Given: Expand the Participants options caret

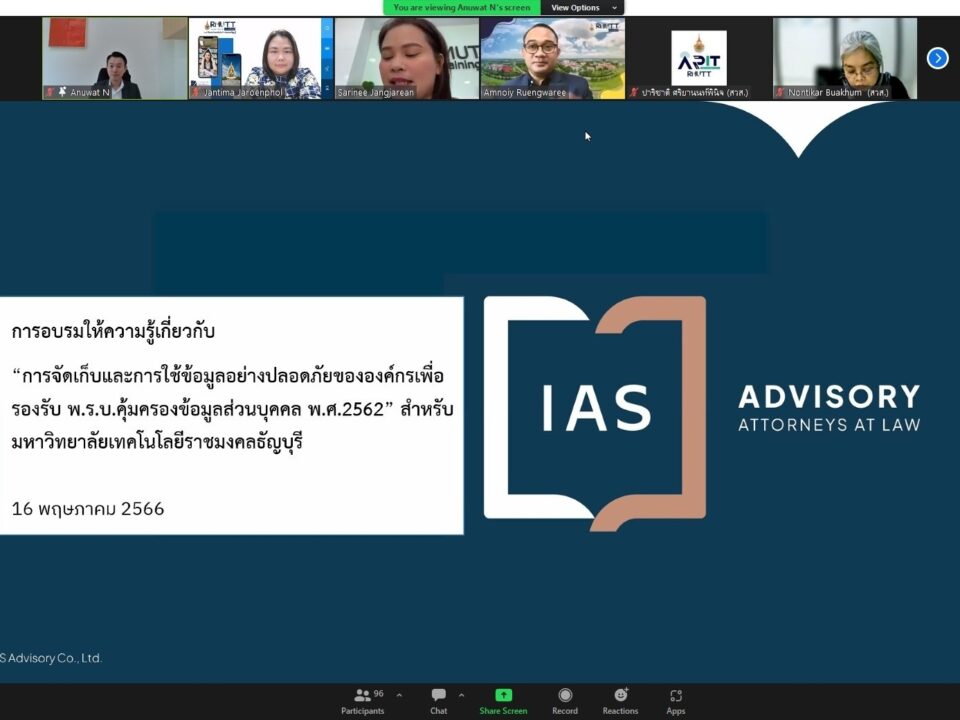Looking at the screenshot, I should click(399, 696).
